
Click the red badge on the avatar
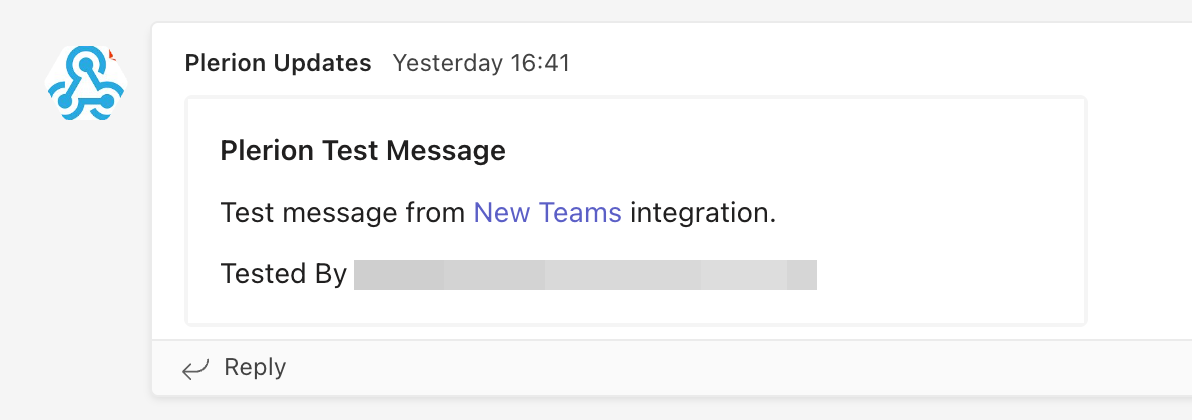pos(111,54)
